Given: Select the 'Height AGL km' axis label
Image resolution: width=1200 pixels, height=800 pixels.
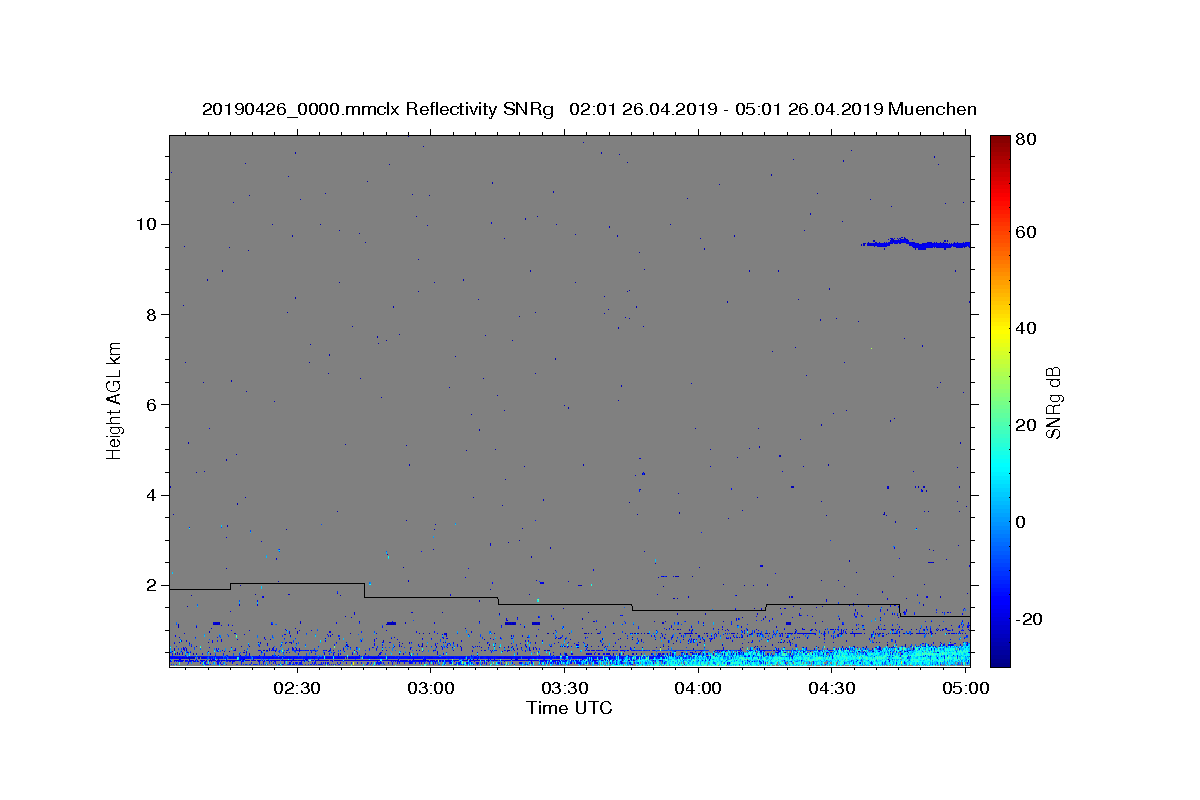Looking at the screenshot, I should pos(115,400).
